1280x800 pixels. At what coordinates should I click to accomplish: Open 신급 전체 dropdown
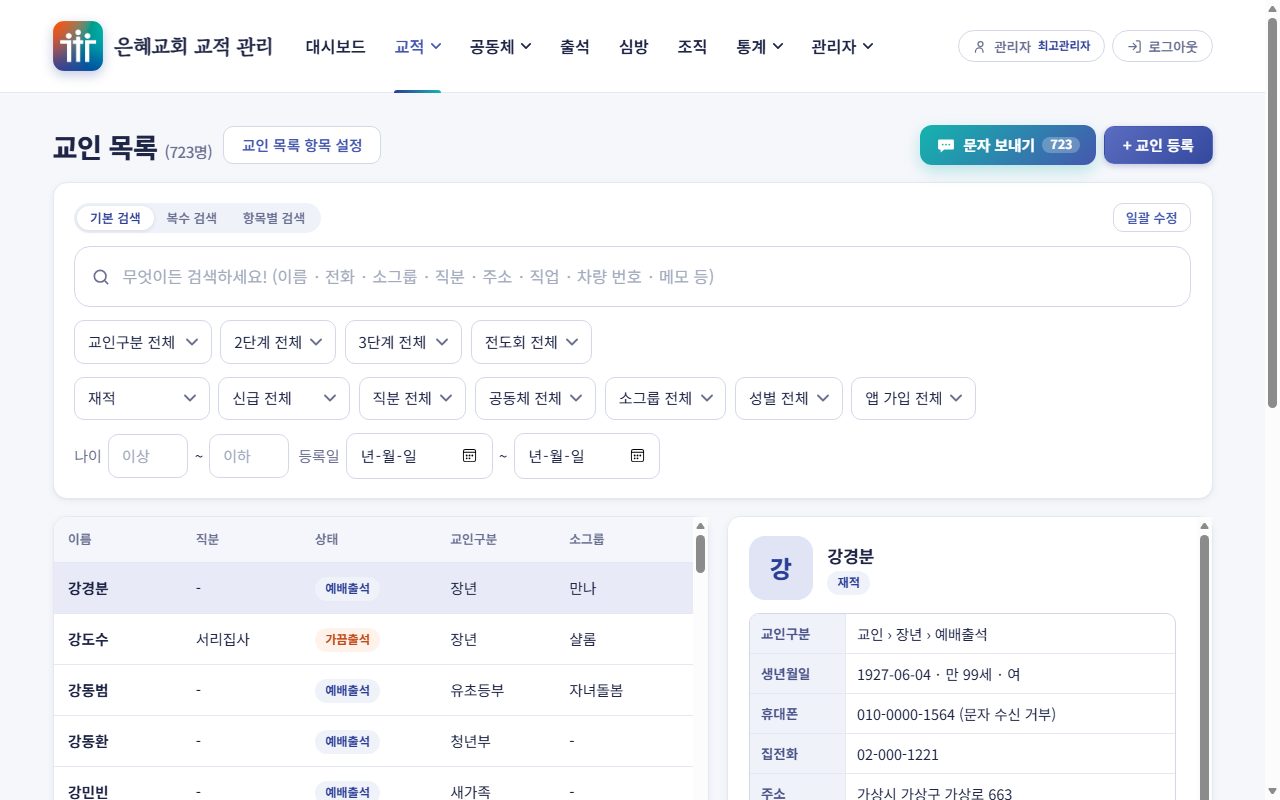pyautogui.click(x=284, y=398)
